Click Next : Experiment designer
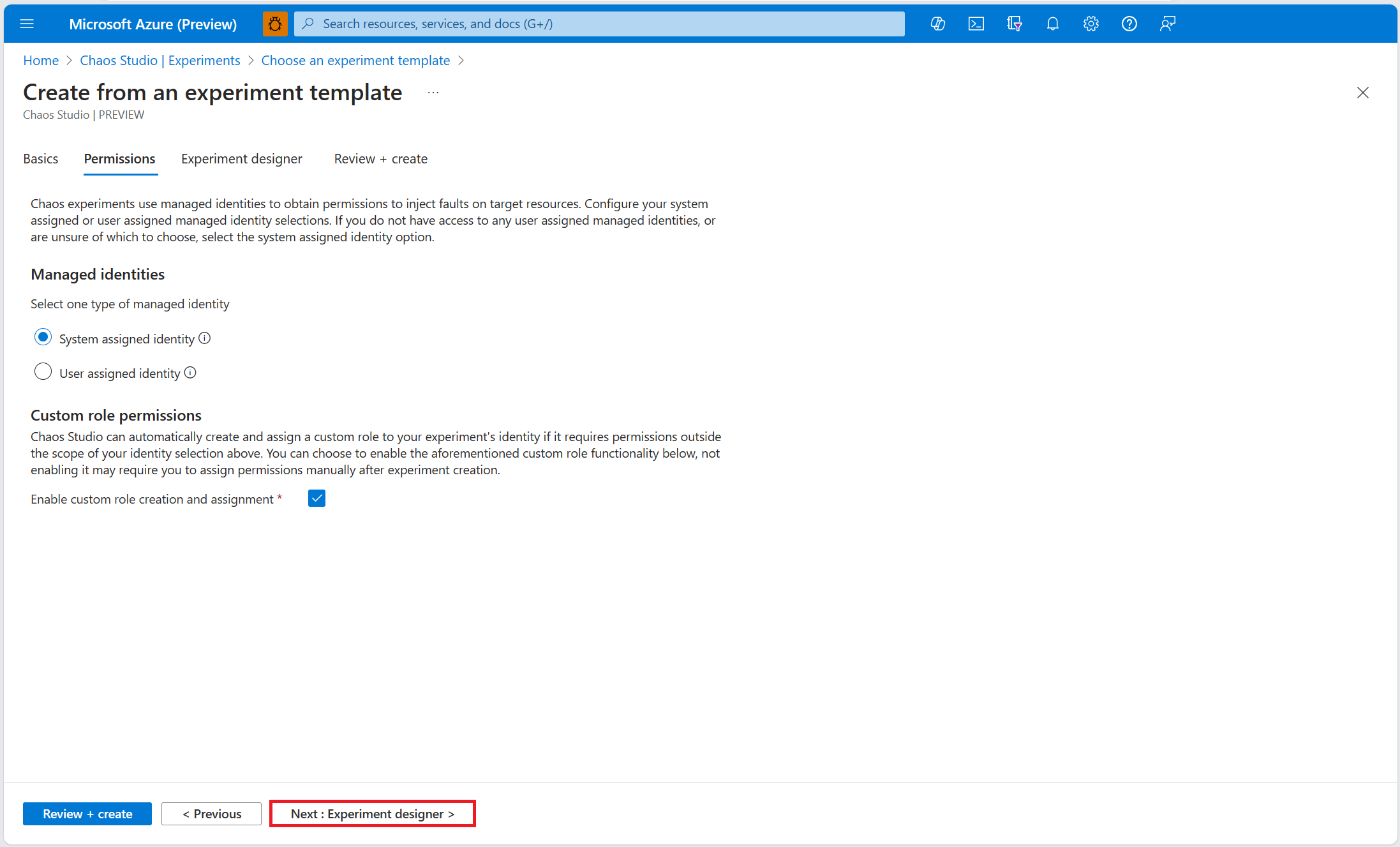The width and height of the screenshot is (1400, 847). point(372,813)
